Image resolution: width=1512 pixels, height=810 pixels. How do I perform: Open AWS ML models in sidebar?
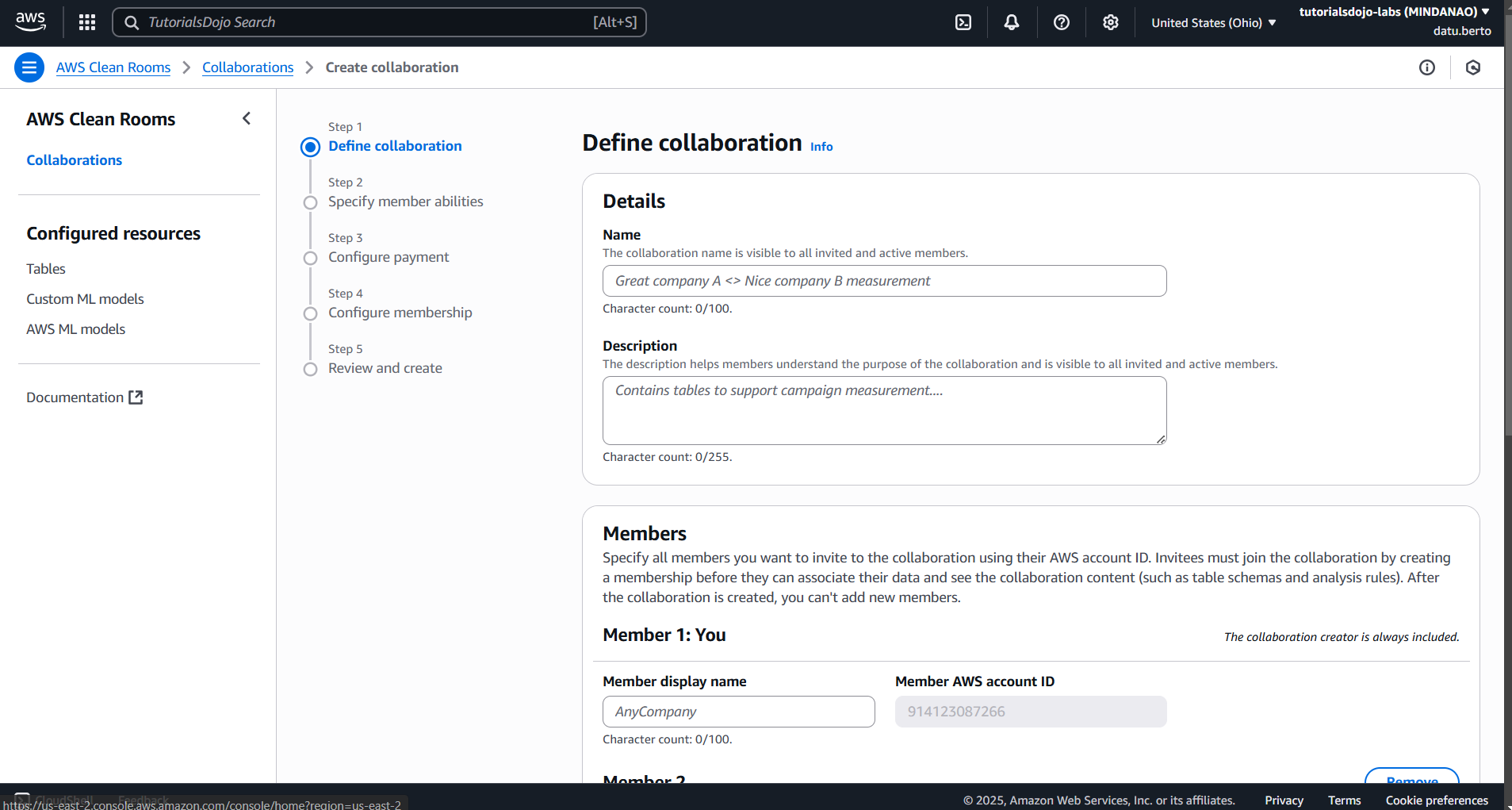tap(76, 329)
